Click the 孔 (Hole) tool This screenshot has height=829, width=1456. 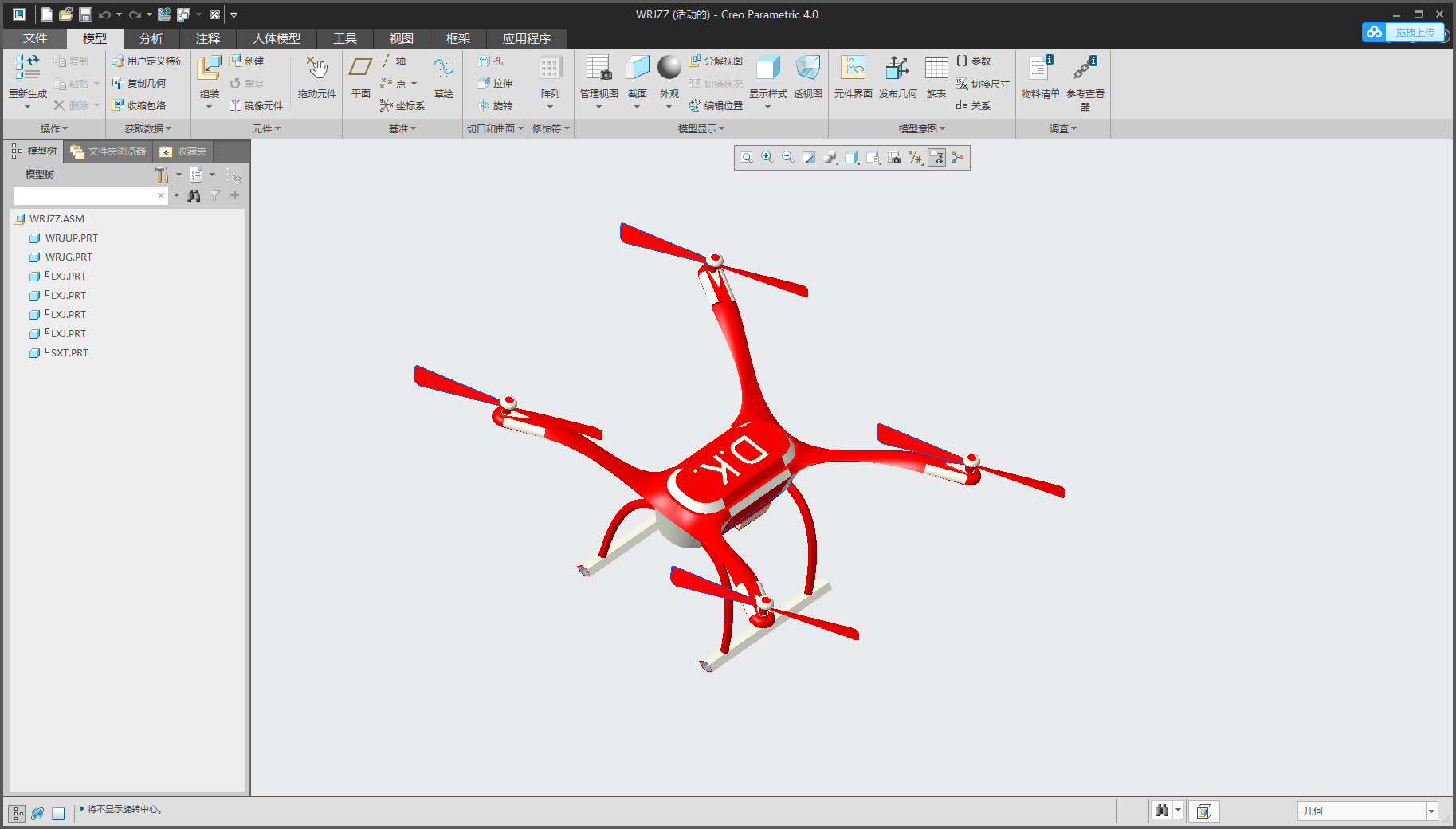[x=491, y=61]
